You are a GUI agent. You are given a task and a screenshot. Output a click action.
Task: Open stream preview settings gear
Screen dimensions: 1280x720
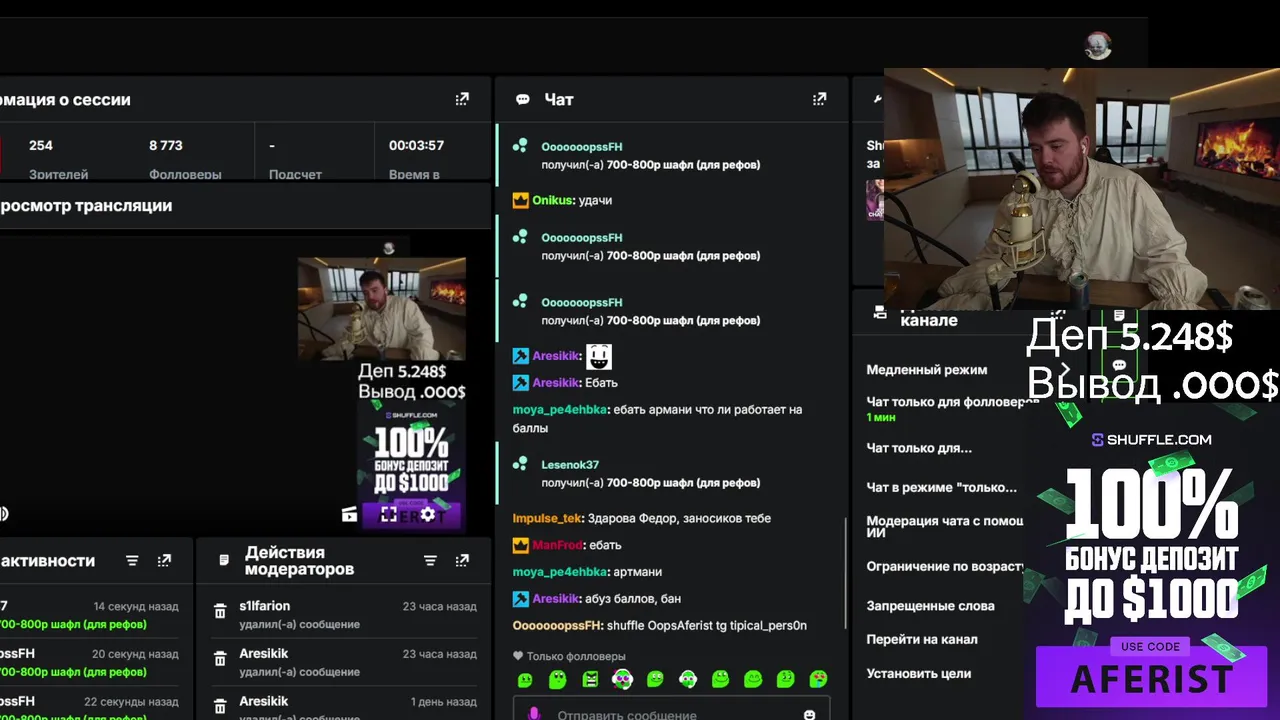coord(428,514)
